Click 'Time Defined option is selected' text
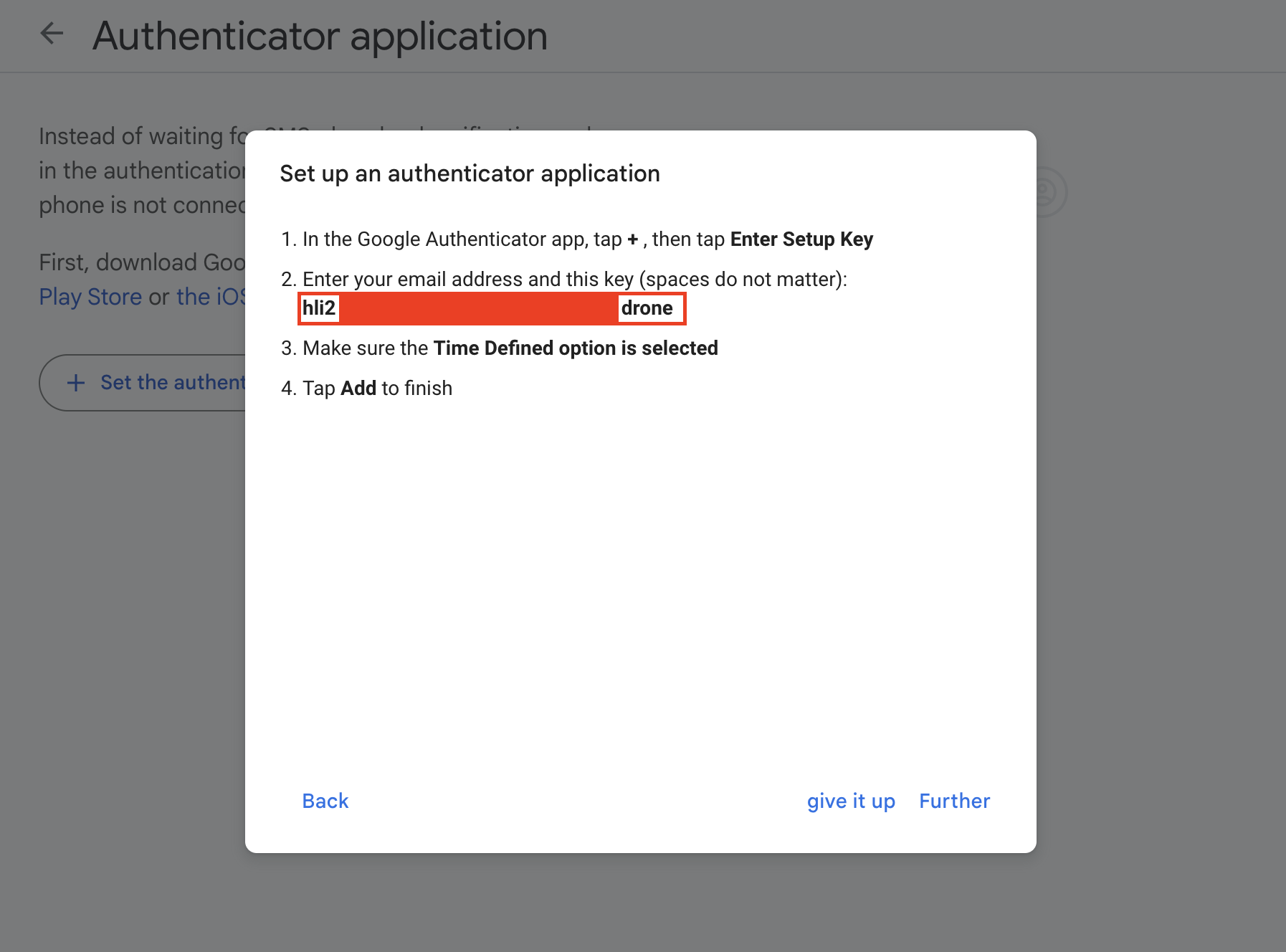 click(x=576, y=348)
